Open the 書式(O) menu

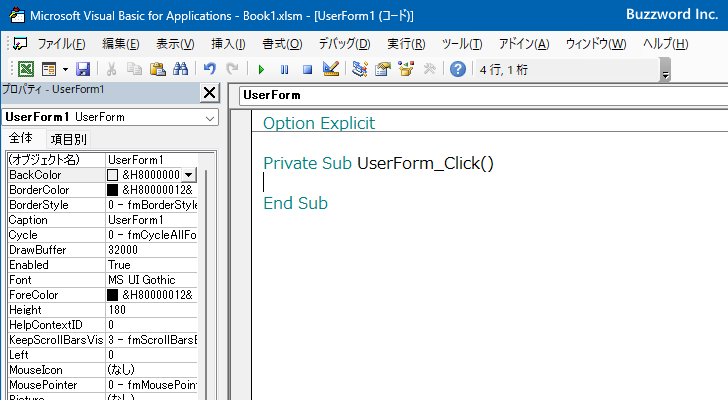click(282, 44)
